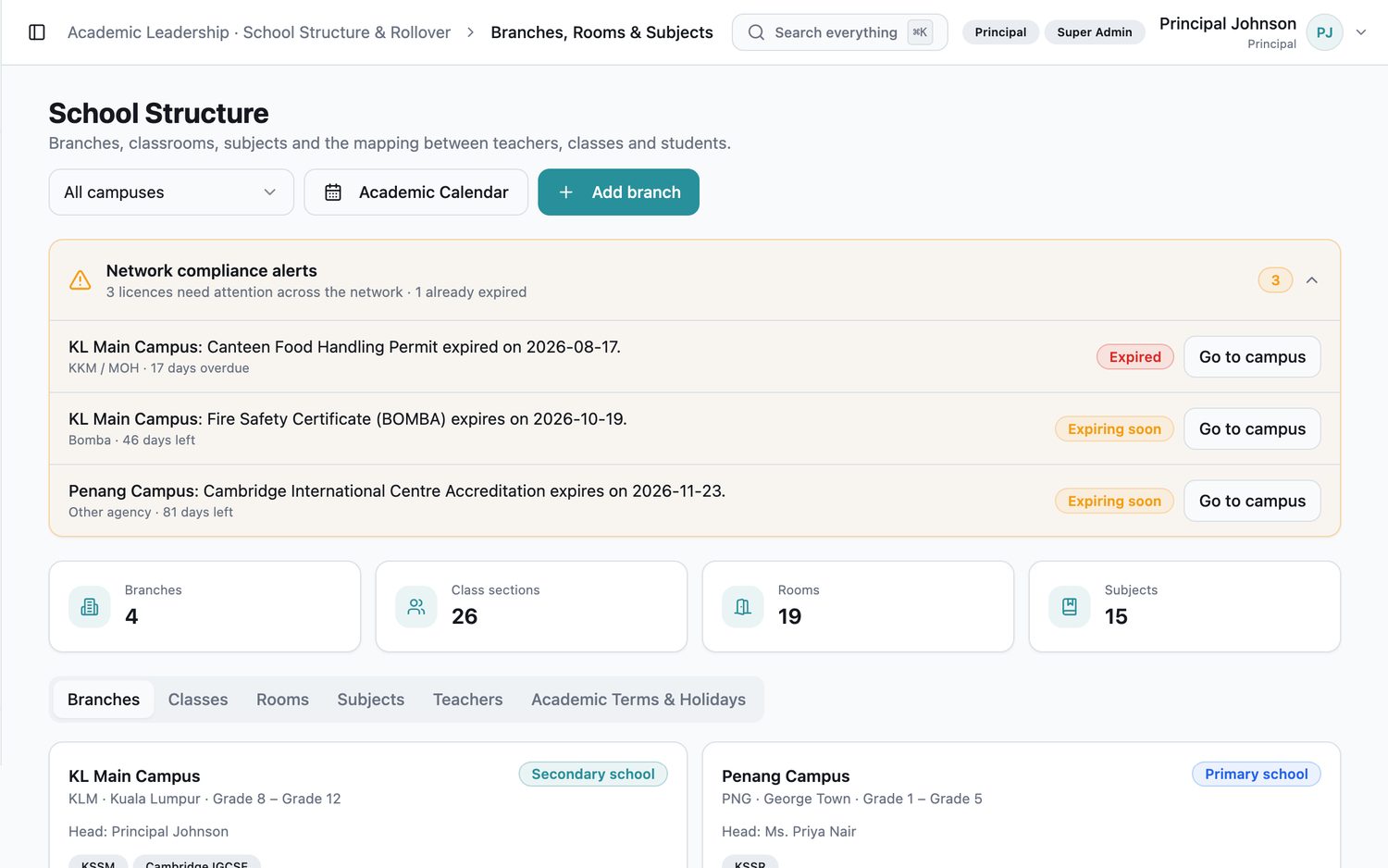Click the Rooms door icon

coord(743,607)
